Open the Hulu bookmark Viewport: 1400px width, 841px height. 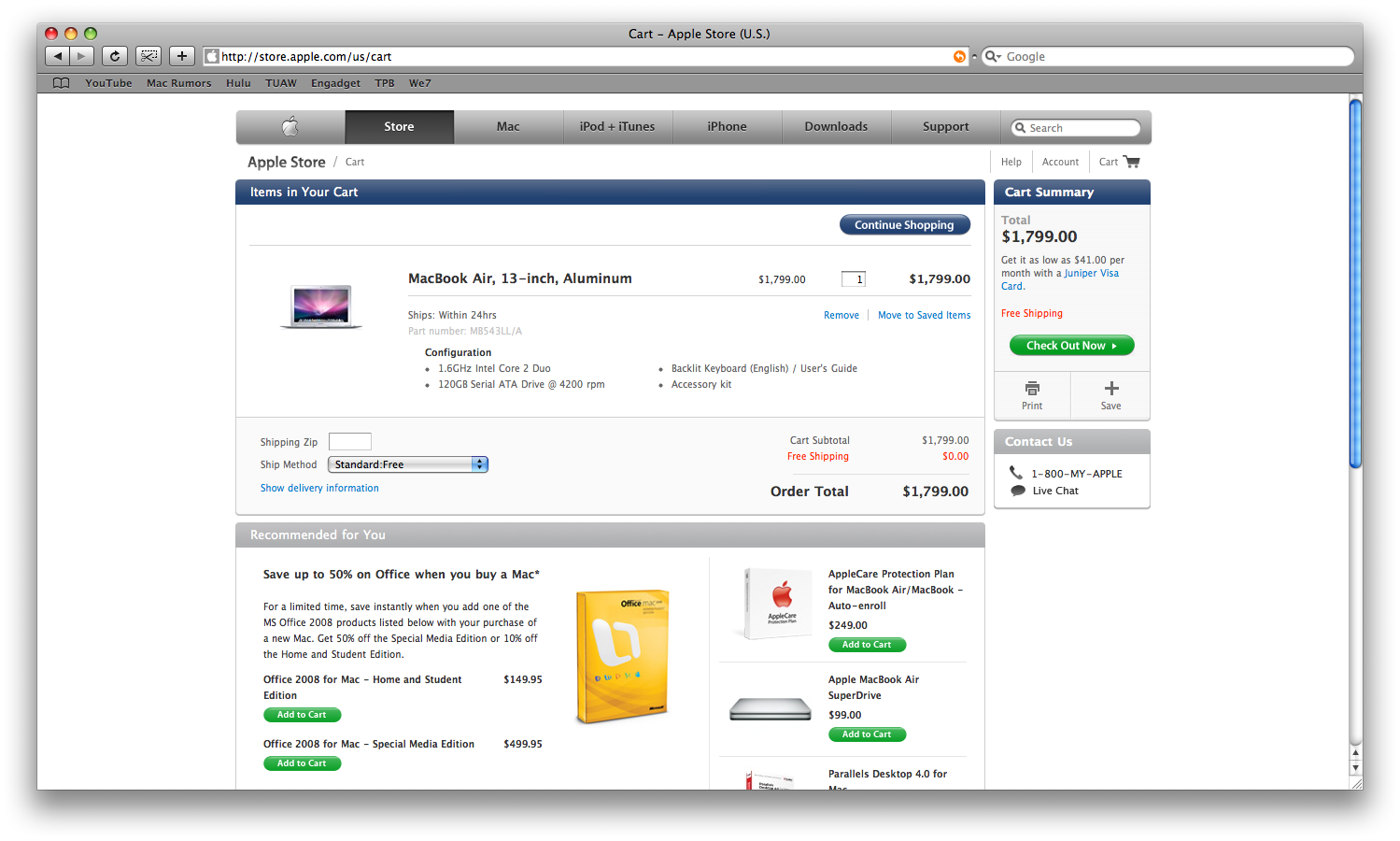pyautogui.click(x=238, y=83)
